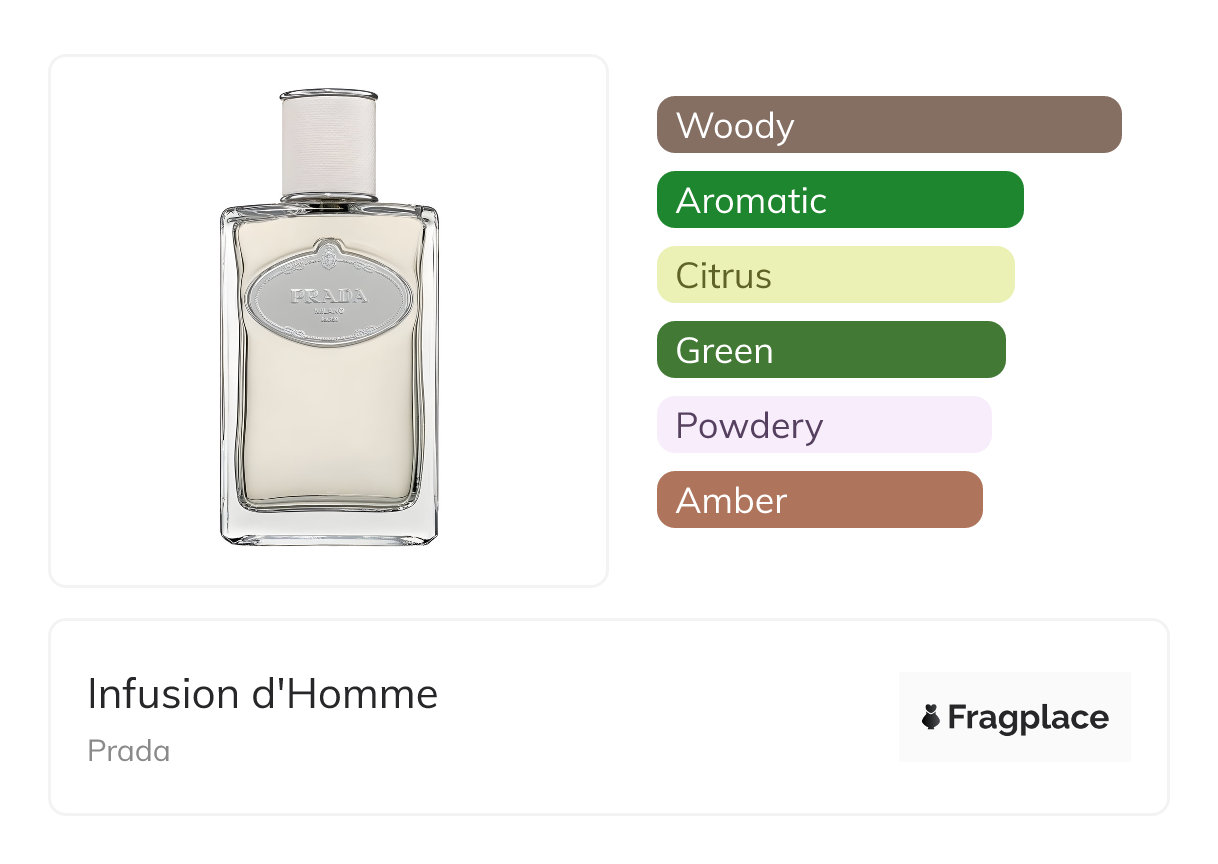Click the Amber accord bar

819,500
